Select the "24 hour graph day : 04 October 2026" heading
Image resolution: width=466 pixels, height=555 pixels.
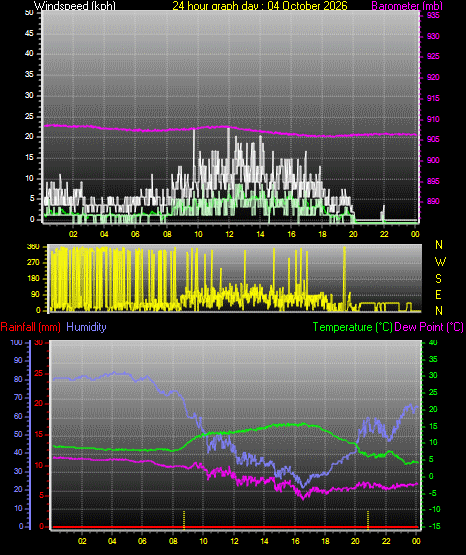click(x=260, y=6)
